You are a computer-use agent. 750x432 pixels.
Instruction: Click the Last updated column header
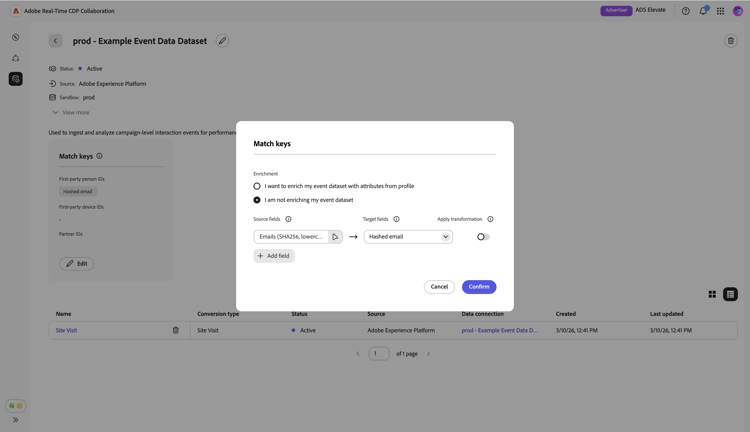pos(666,314)
